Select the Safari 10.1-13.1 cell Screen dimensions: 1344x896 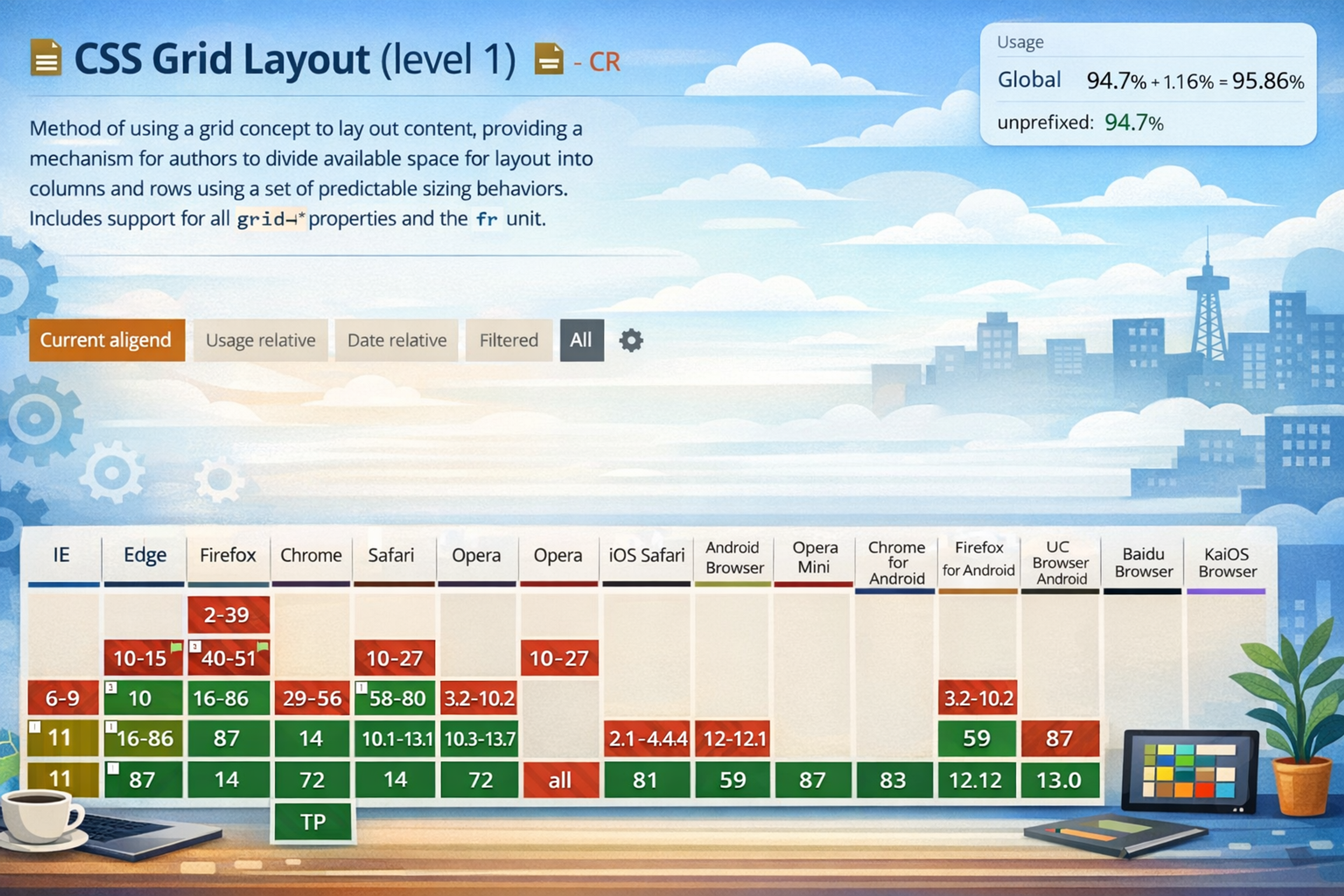(395, 738)
